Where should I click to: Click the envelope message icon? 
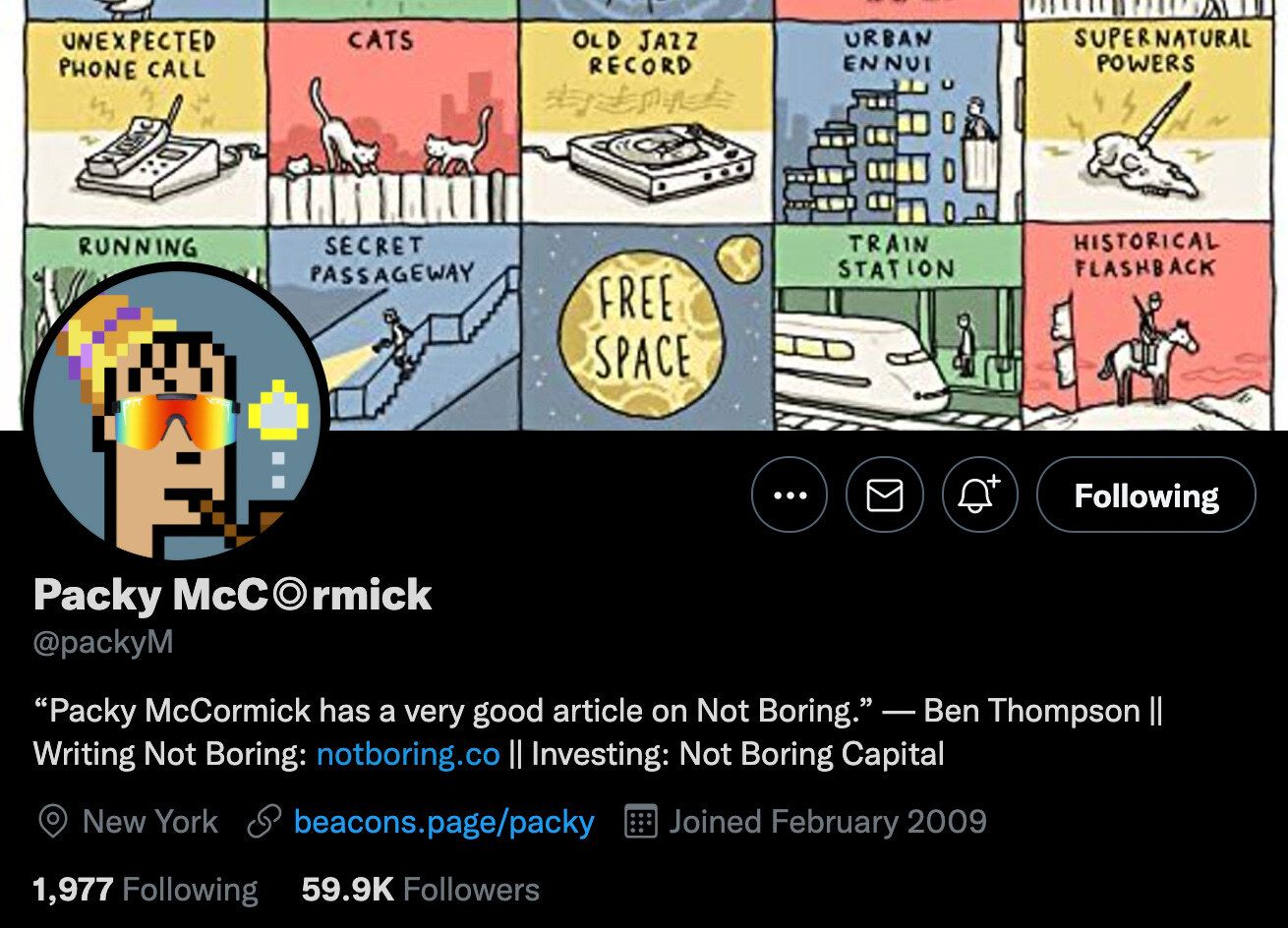884,494
